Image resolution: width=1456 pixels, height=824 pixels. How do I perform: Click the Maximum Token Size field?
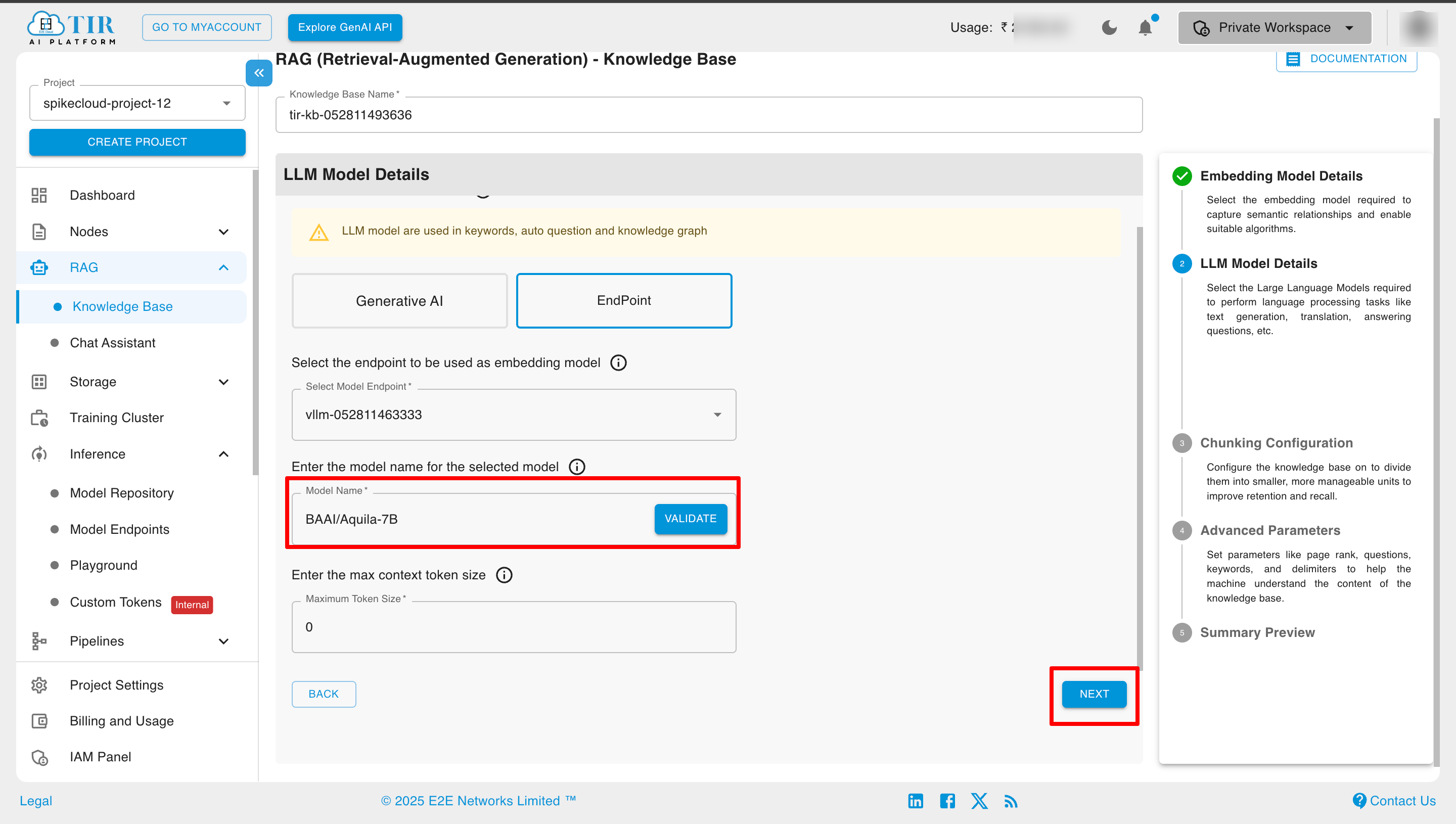click(x=513, y=626)
